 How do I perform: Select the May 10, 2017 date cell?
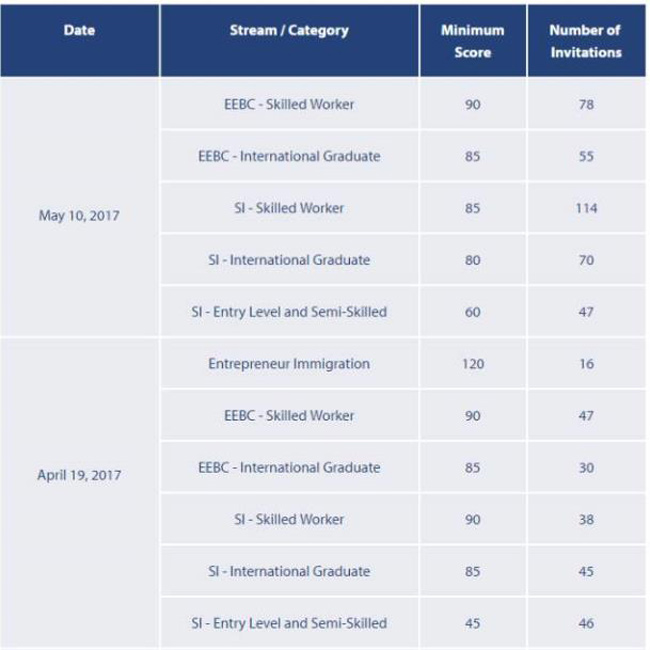click(78, 215)
